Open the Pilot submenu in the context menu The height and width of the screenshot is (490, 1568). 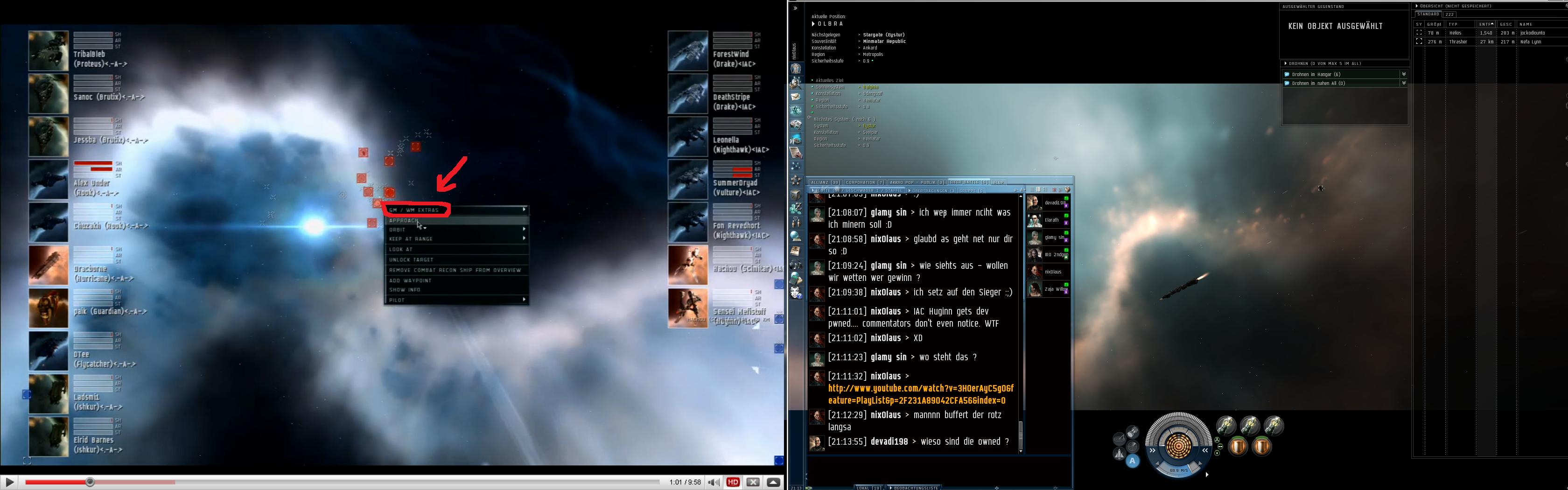pos(456,300)
